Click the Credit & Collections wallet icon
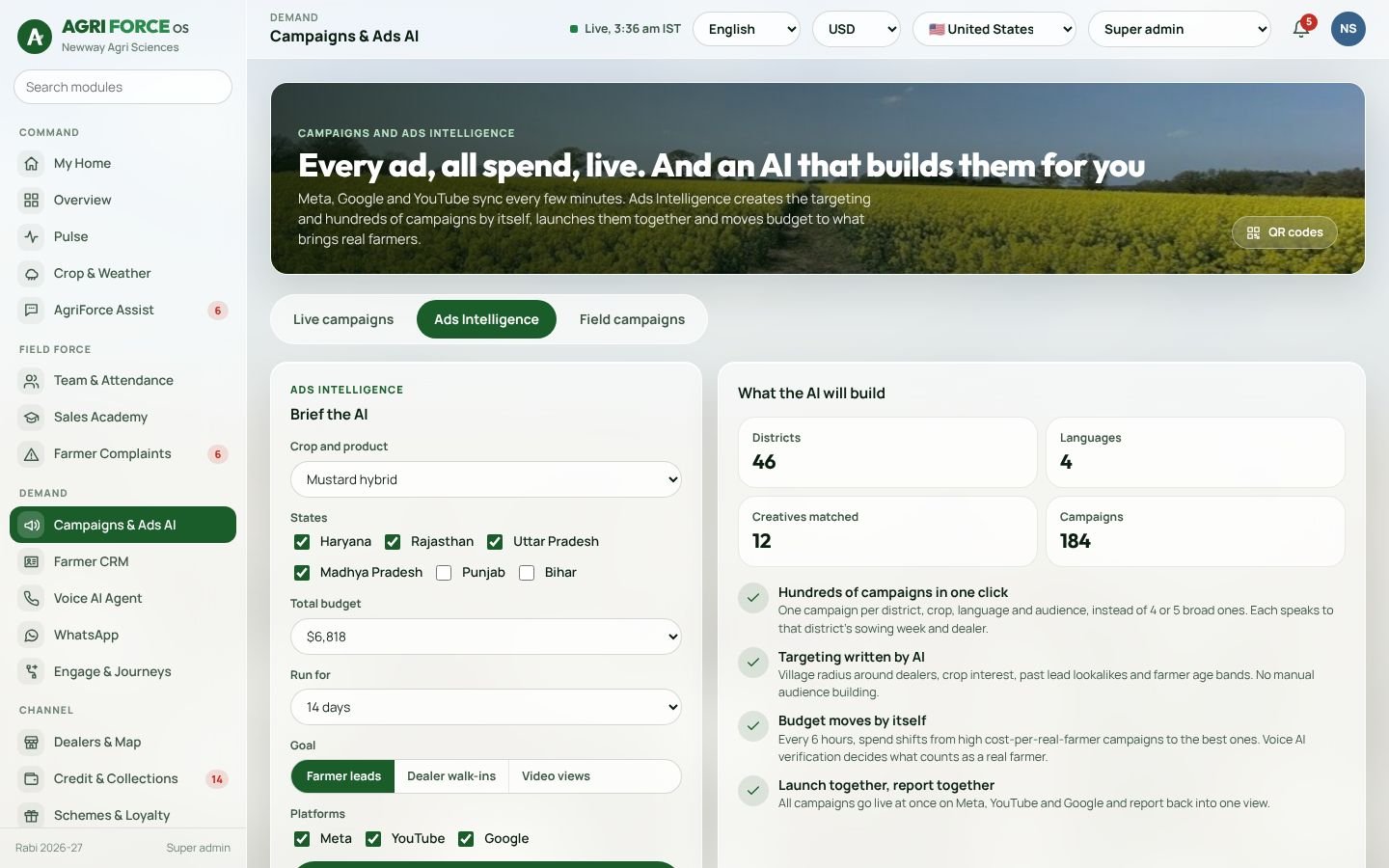The image size is (1389, 868). [32, 779]
